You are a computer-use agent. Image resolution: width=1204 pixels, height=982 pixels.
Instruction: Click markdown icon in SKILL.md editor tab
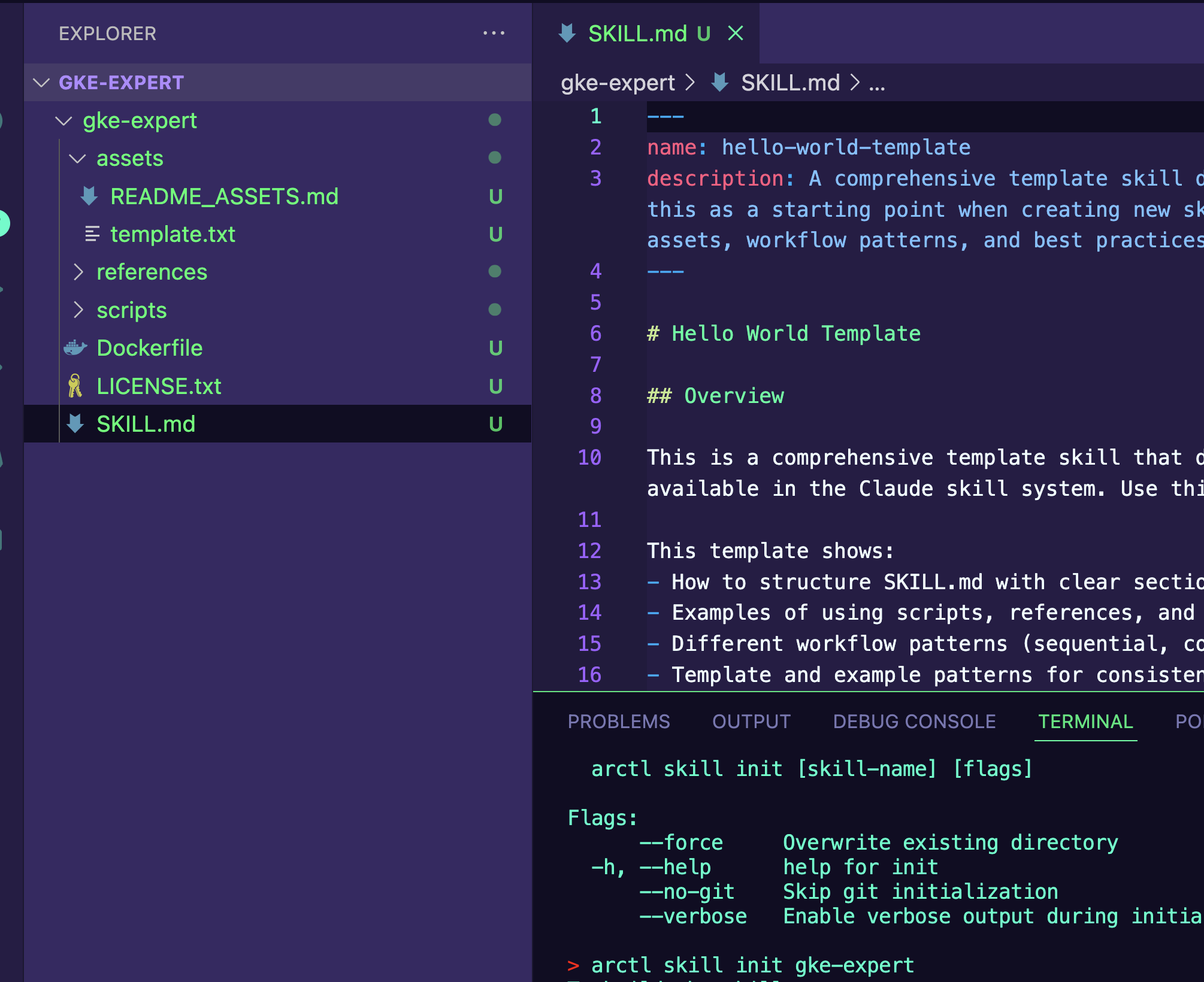tap(567, 34)
